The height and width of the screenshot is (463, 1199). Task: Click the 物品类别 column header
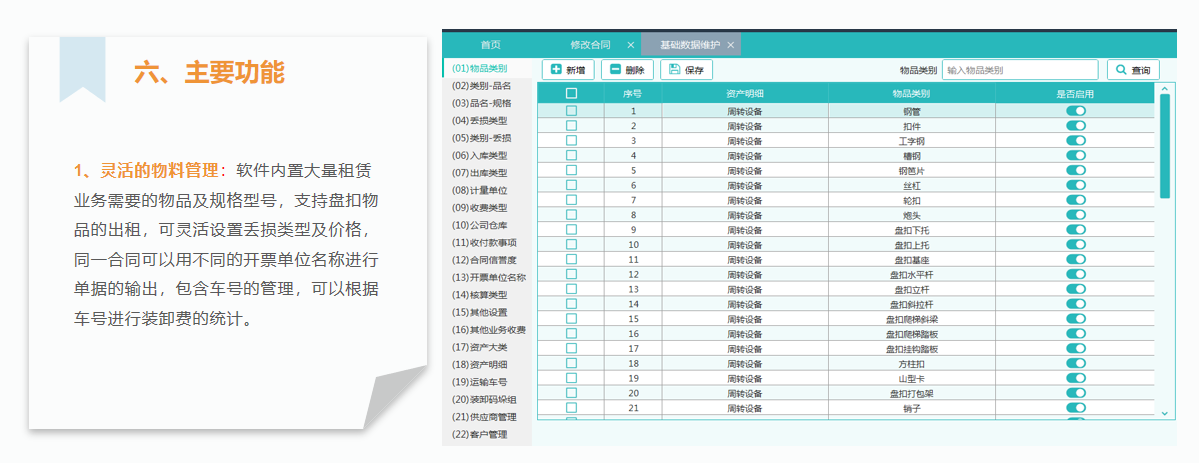click(x=911, y=93)
